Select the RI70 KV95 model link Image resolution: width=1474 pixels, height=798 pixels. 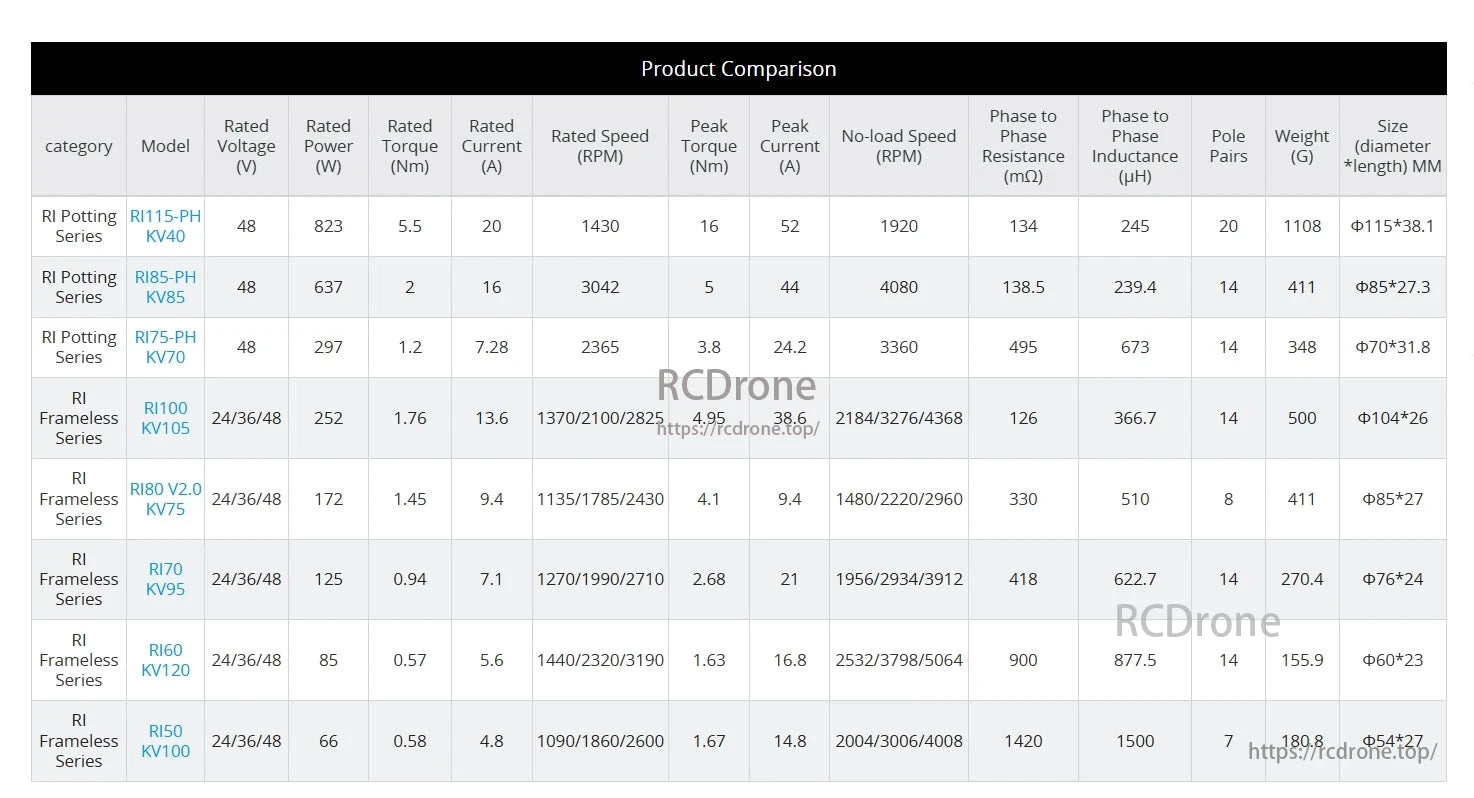click(165, 579)
